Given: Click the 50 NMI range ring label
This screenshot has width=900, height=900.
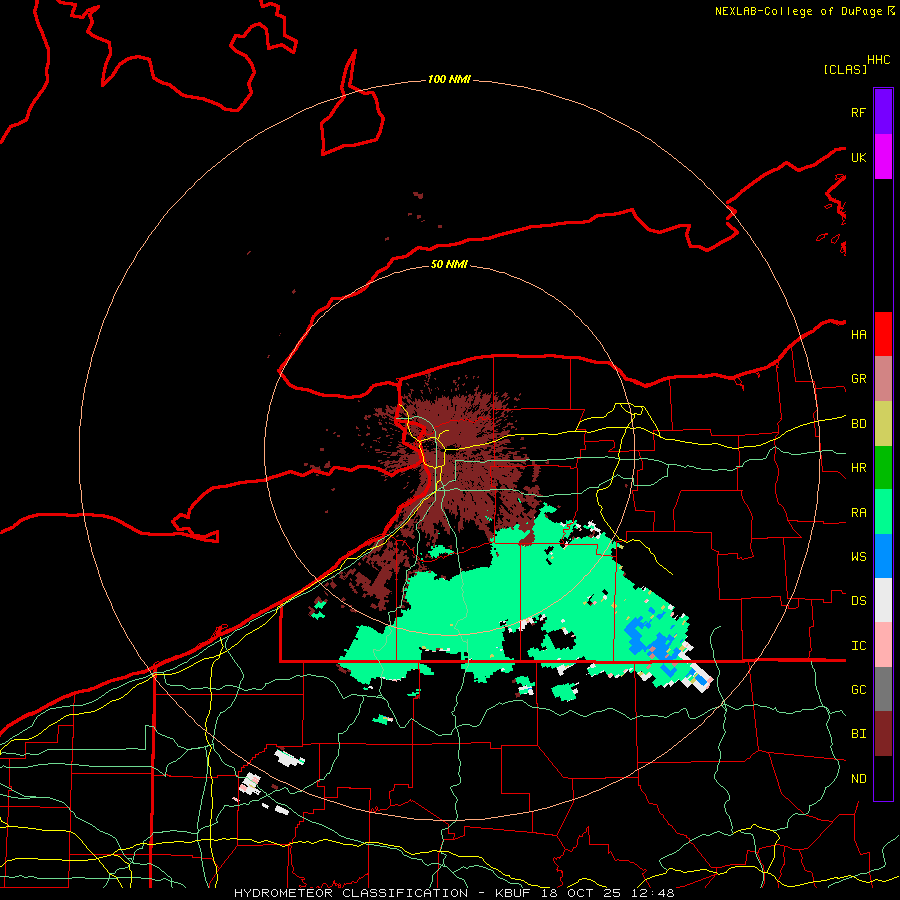Looking at the screenshot, I should pos(449,264).
